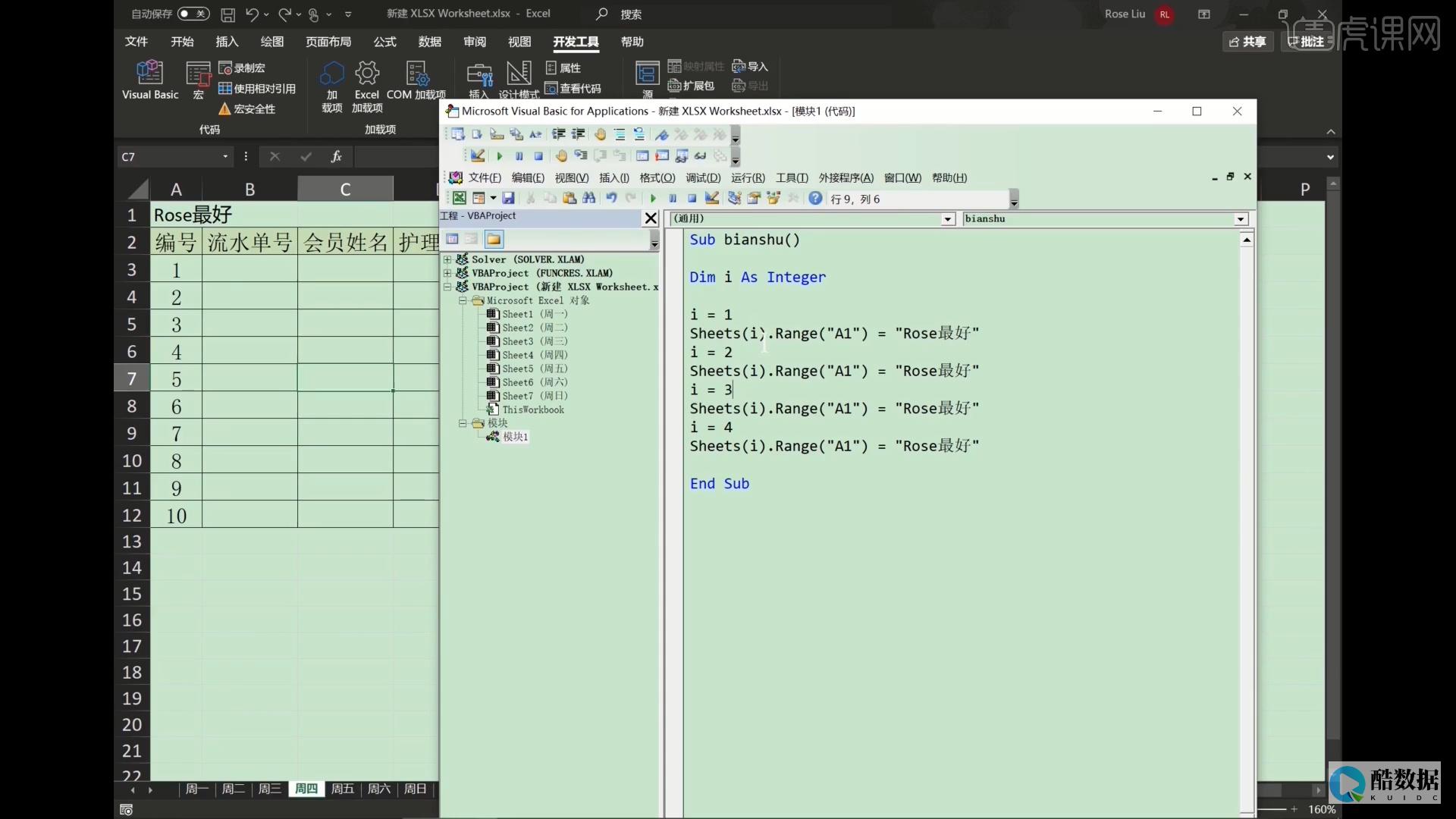1456x819 pixels.
Task: Switch to the 周五 sheet tab
Action: click(x=343, y=789)
